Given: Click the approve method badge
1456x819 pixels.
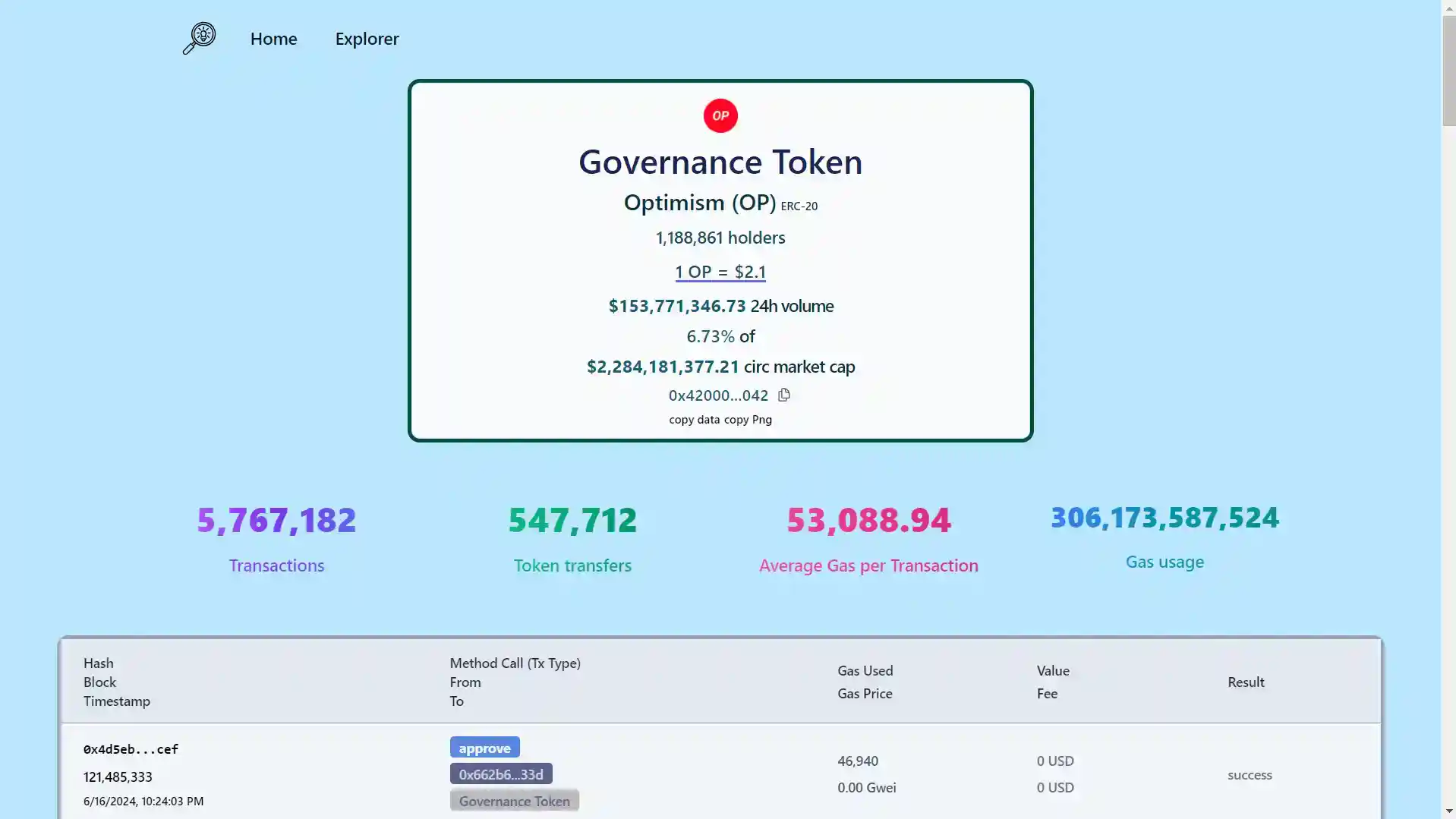Looking at the screenshot, I should pyautogui.click(x=485, y=747).
